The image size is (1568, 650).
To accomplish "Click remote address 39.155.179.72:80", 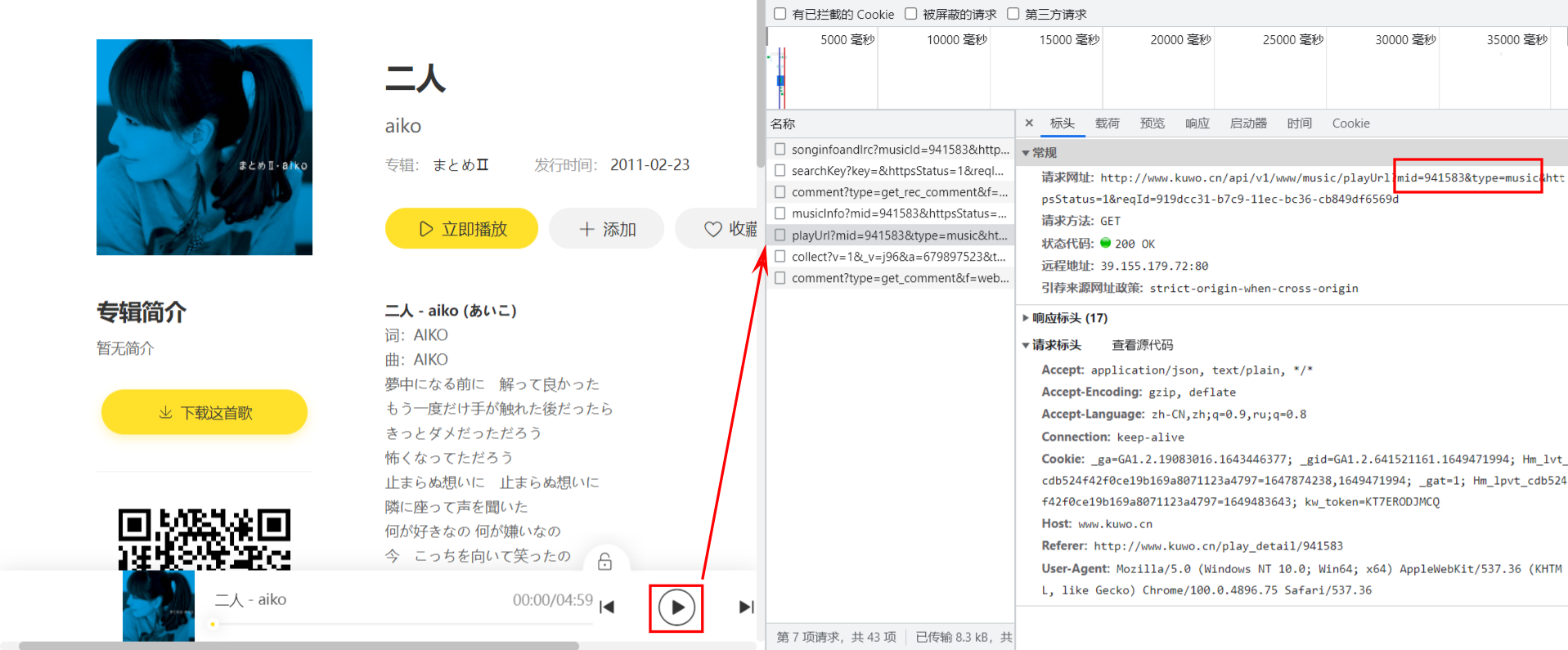I will (1154, 266).
